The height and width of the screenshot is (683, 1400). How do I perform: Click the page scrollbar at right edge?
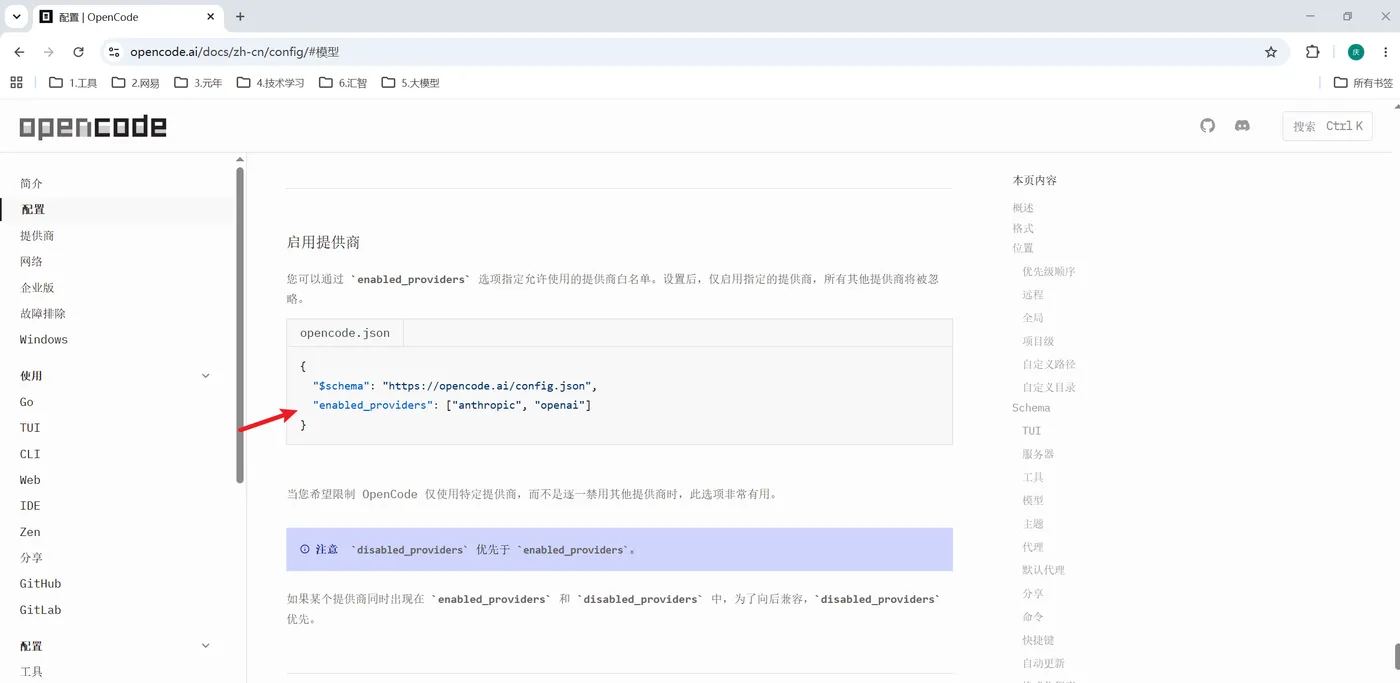pos(1396,656)
